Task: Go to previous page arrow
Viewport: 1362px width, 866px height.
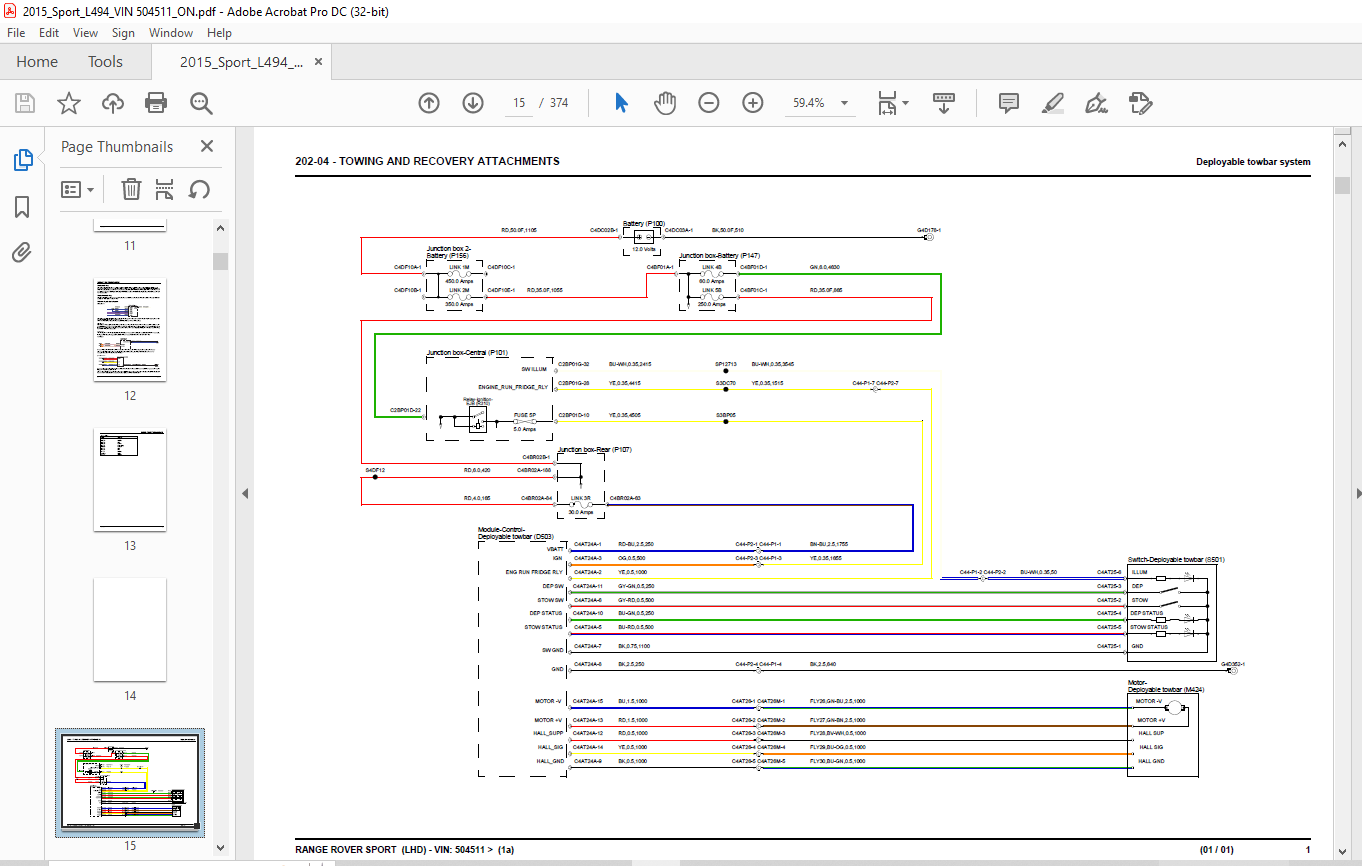Action: tap(429, 103)
